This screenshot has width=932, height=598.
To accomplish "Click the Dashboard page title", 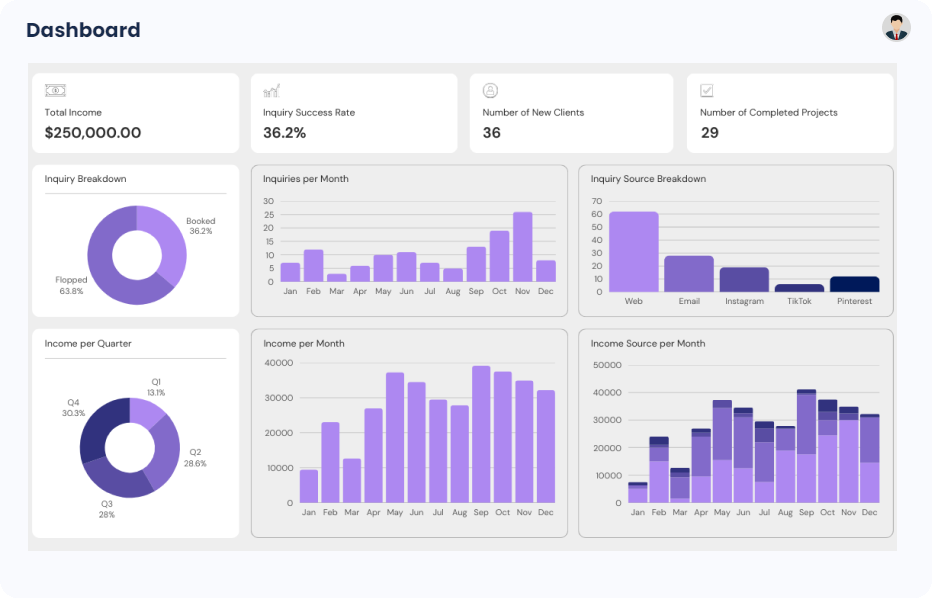I will (x=83, y=30).
